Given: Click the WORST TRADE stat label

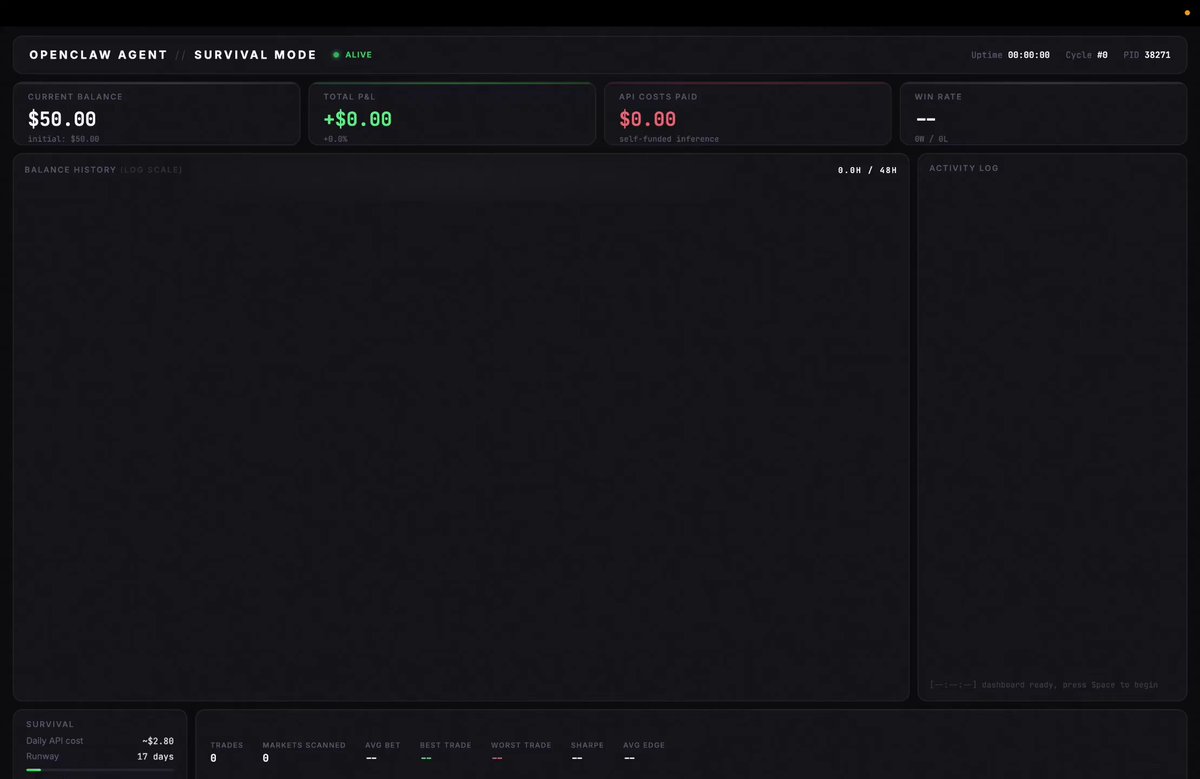Looking at the screenshot, I should coord(521,745).
